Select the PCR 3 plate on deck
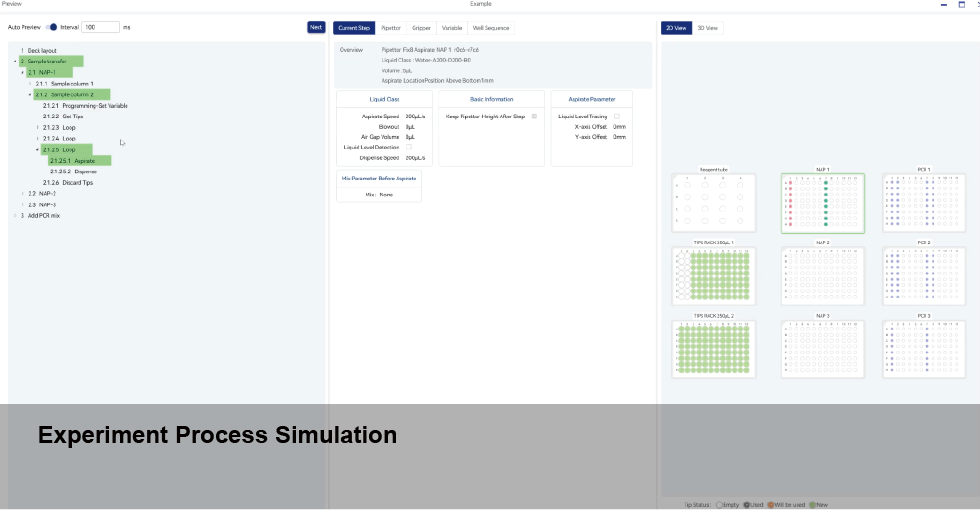 click(x=924, y=349)
